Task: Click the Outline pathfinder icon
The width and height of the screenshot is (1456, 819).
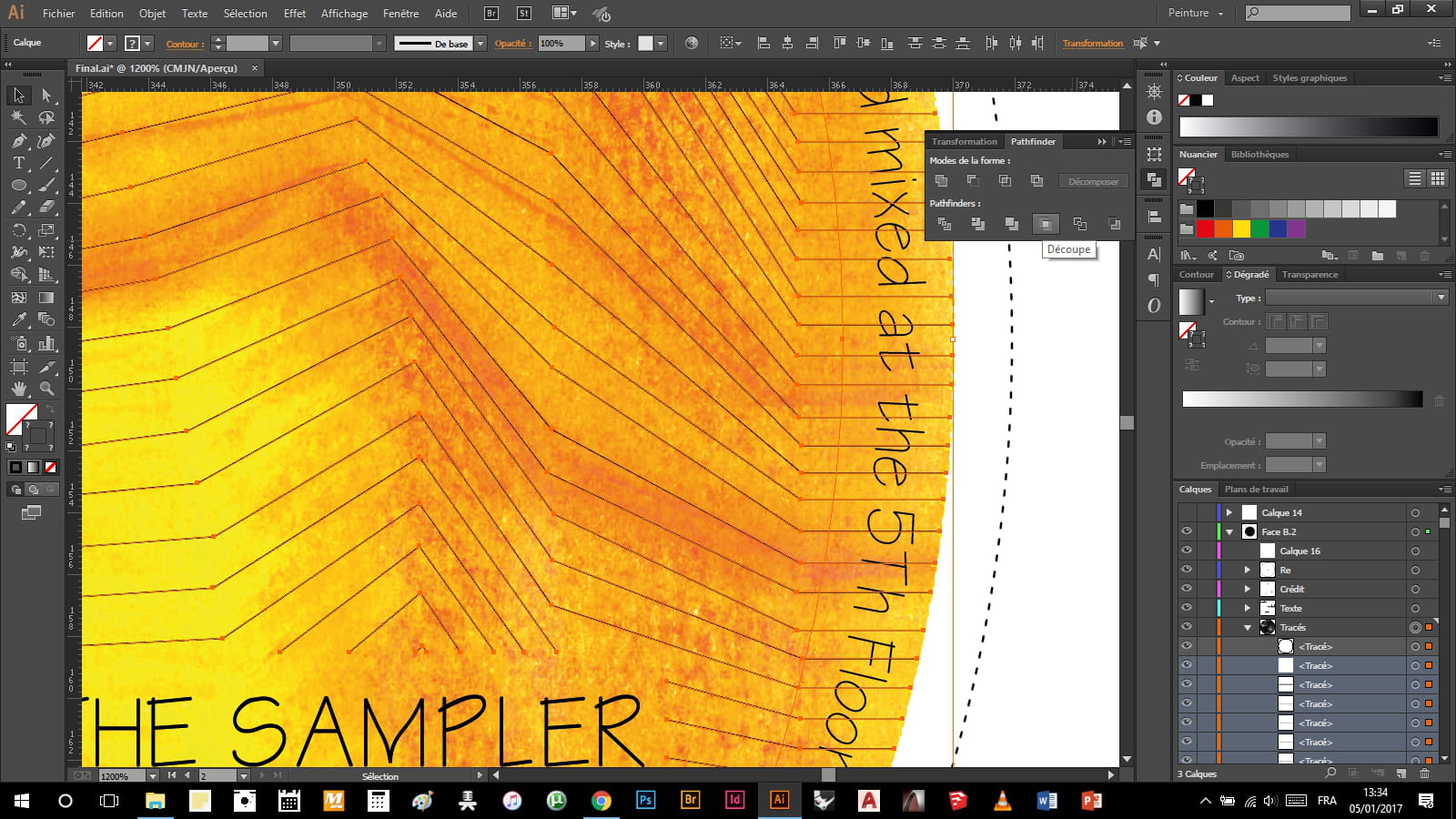Action: click(x=1080, y=224)
